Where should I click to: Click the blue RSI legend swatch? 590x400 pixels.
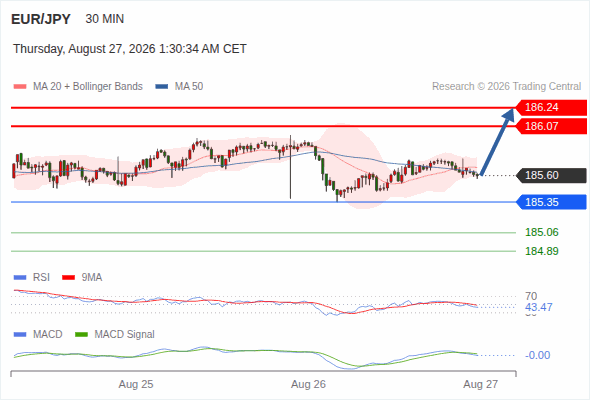[x=20, y=278]
